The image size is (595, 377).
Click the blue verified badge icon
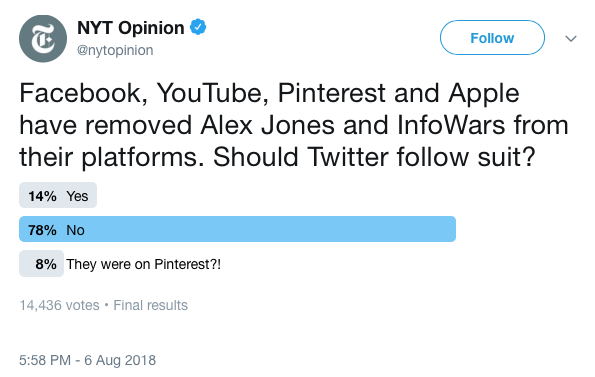[198, 27]
